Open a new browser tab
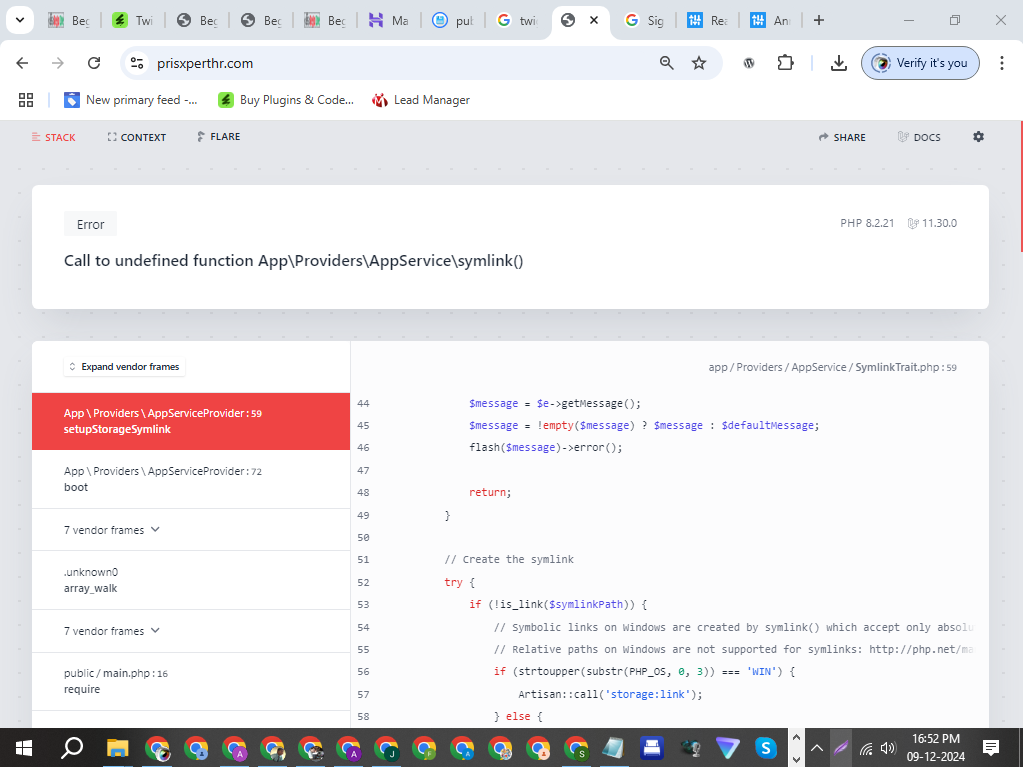 click(819, 20)
